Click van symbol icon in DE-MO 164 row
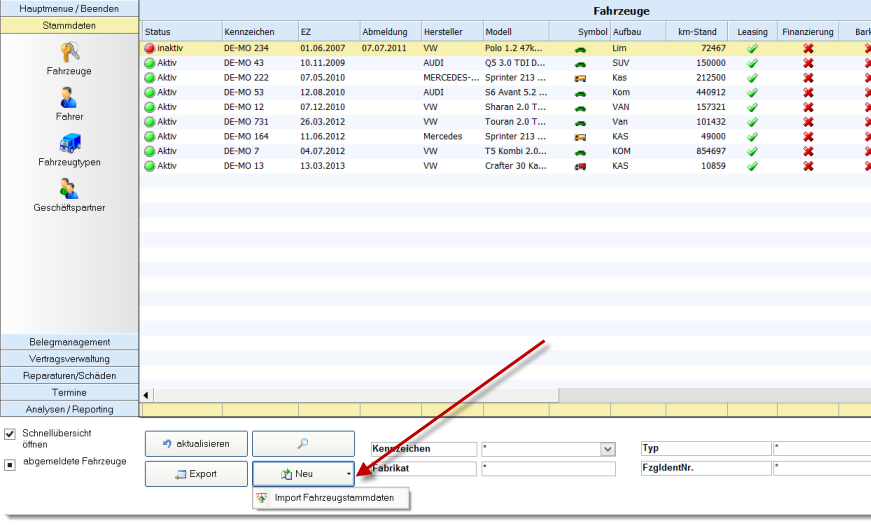The image size is (871, 525). point(580,137)
